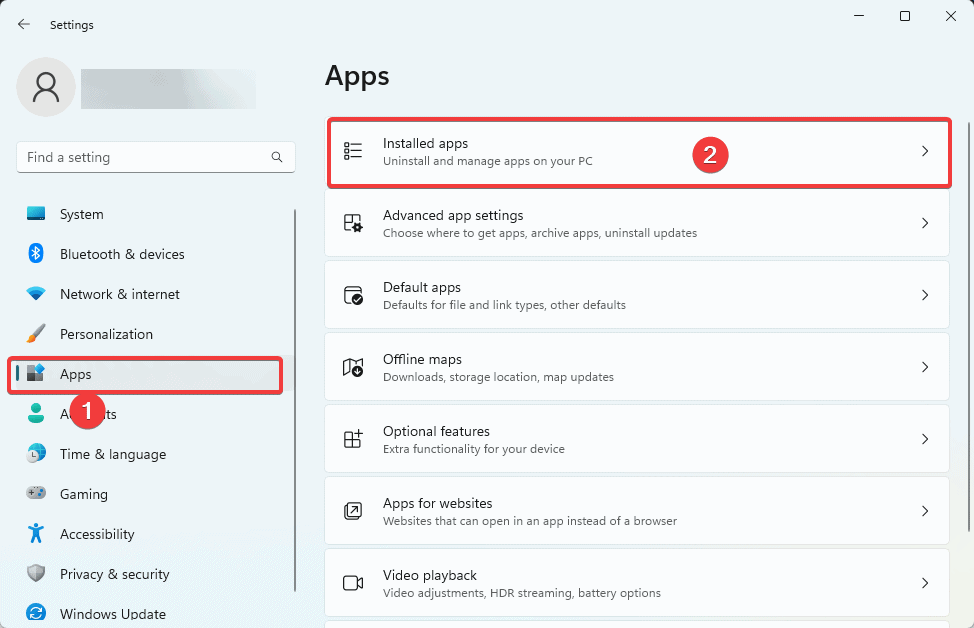The height and width of the screenshot is (628, 974).
Task: Open Apps for websites chevron
Action: [925, 511]
